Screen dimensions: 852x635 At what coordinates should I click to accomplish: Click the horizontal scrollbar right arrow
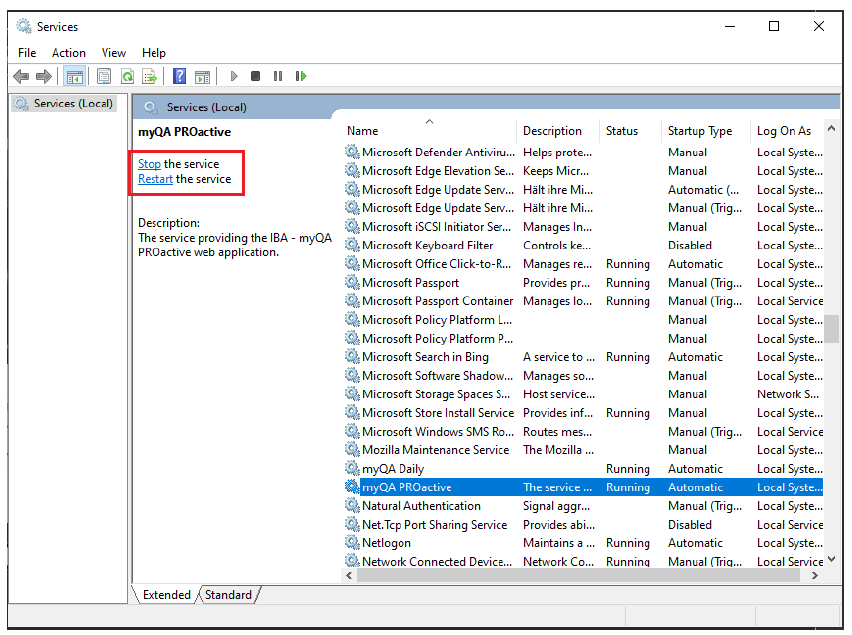click(x=815, y=575)
